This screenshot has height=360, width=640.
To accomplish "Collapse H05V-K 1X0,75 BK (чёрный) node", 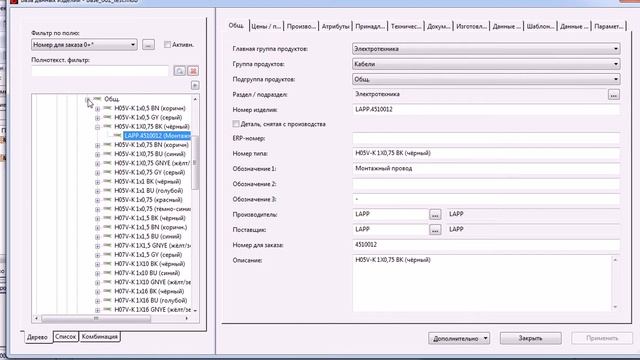I will point(98,127).
